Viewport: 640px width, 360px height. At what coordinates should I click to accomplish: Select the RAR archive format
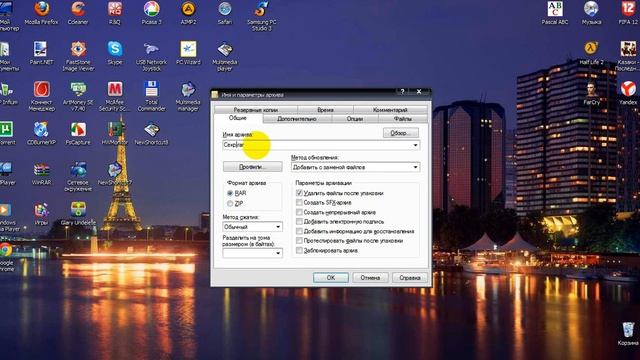(230, 193)
